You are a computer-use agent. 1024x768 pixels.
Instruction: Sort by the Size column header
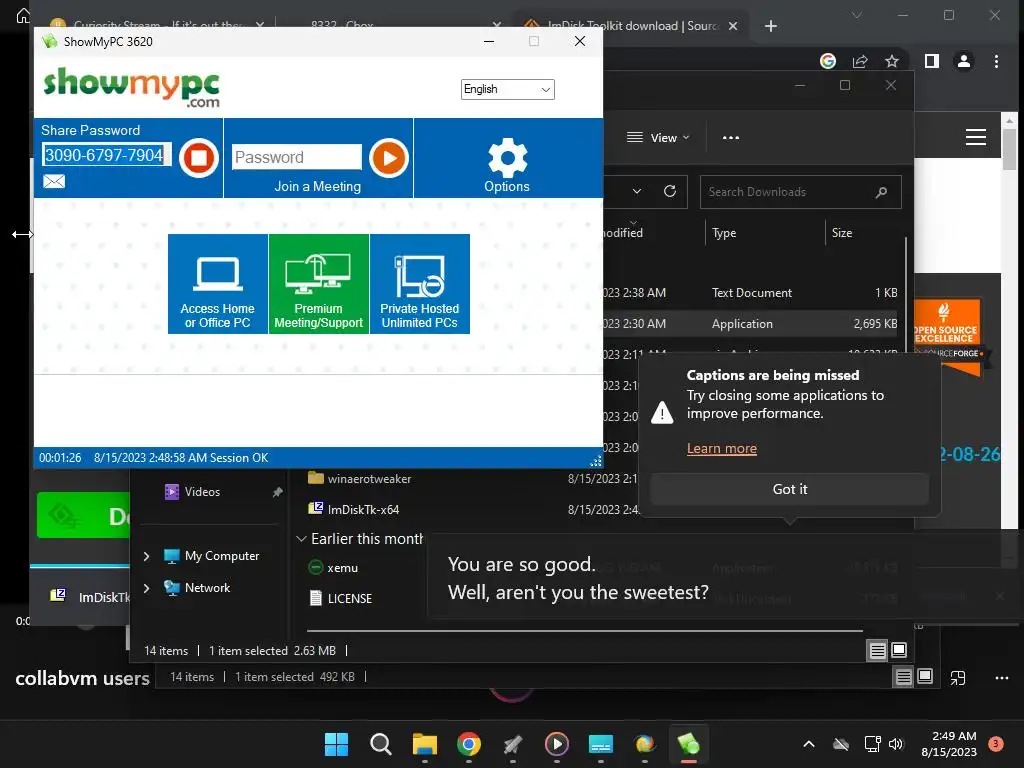pos(842,233)
